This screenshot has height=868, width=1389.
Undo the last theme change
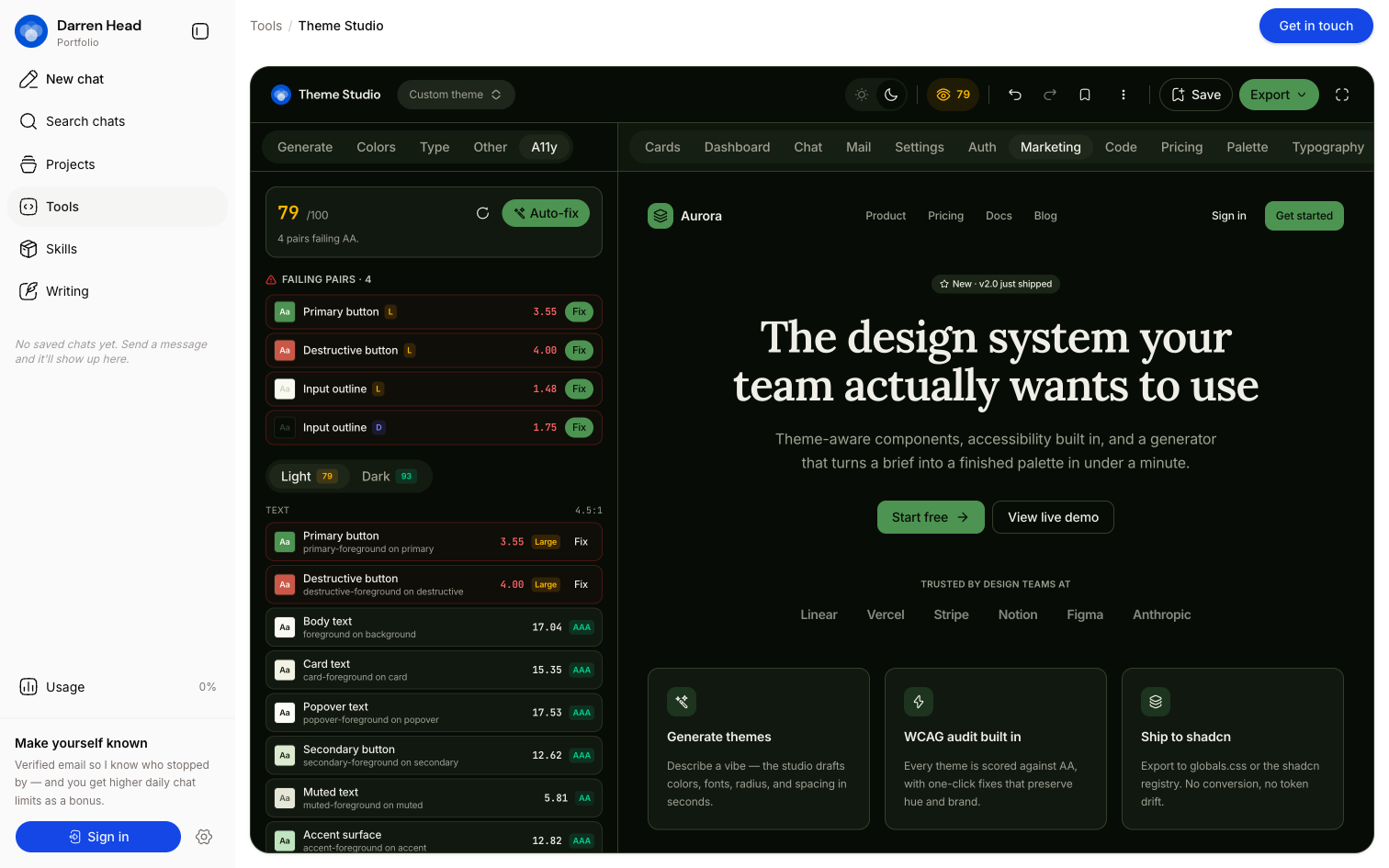1015,95
